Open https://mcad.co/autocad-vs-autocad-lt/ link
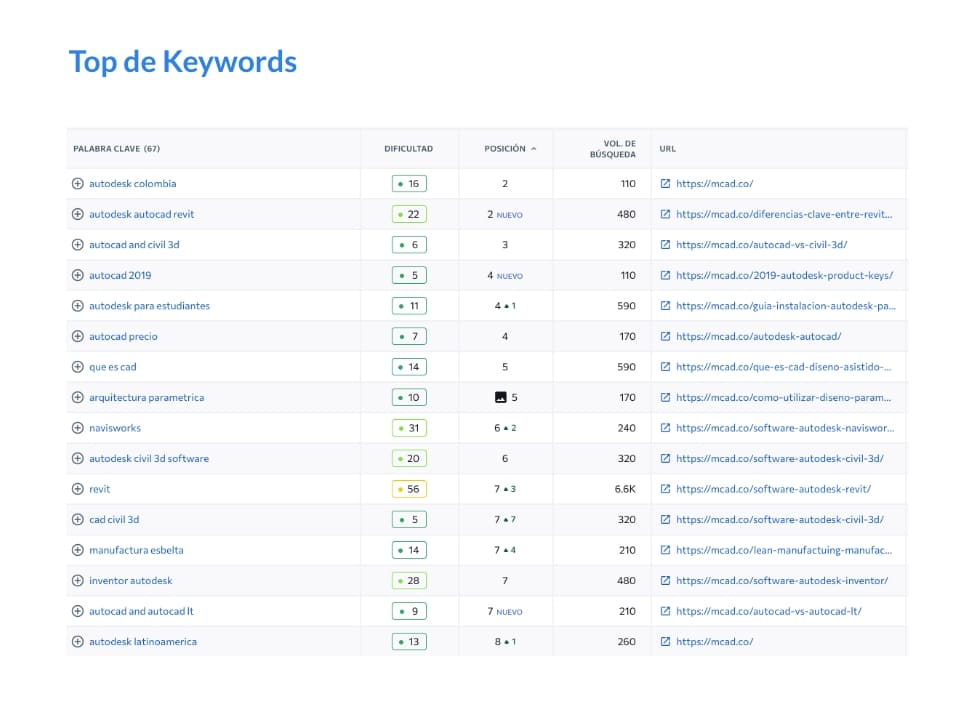 (769, 612)
